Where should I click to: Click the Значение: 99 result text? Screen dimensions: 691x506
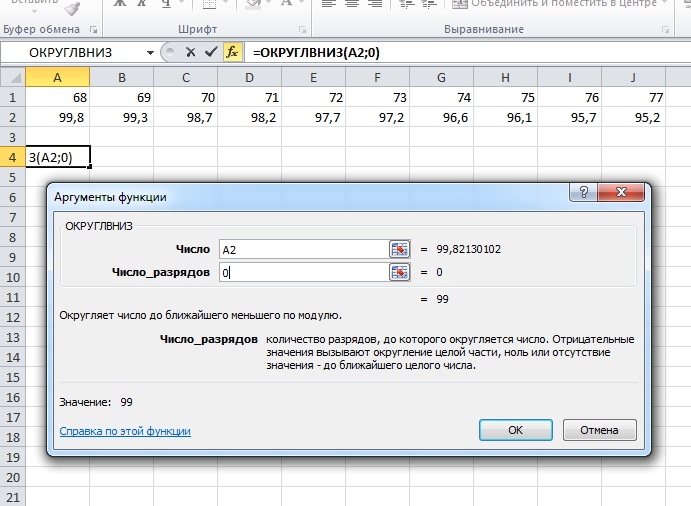click(x=96, y=402)
